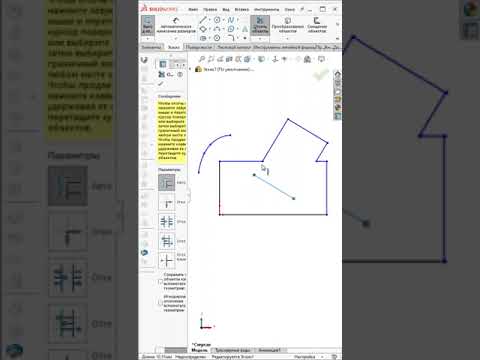Open the File menu
Viewport: 480px width, 360px height.
[x=193, y=9]
